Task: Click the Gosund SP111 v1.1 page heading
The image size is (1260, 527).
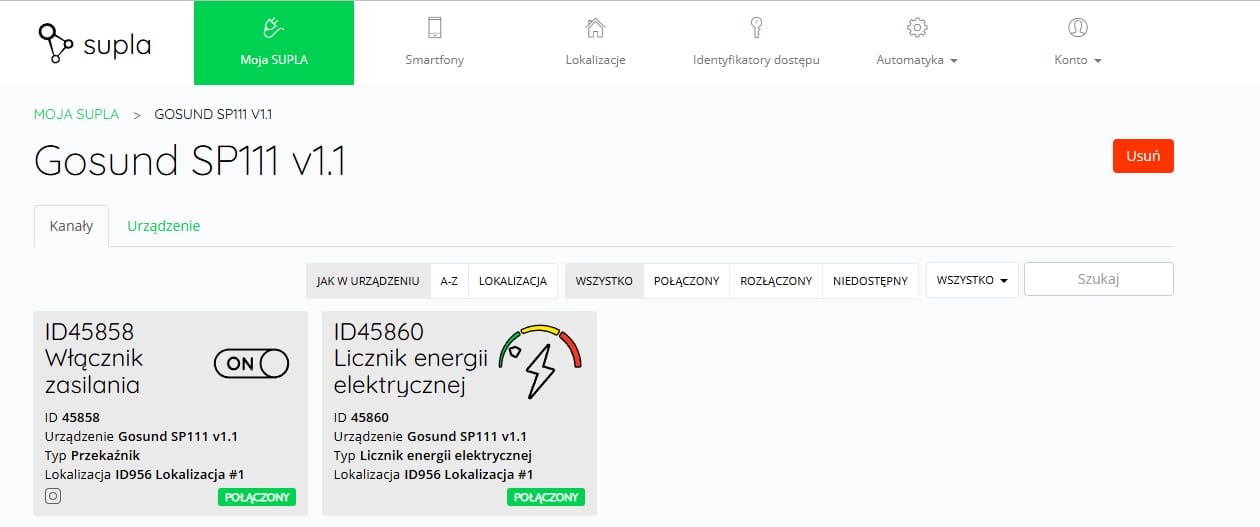Action: click(x=190, y=162)
